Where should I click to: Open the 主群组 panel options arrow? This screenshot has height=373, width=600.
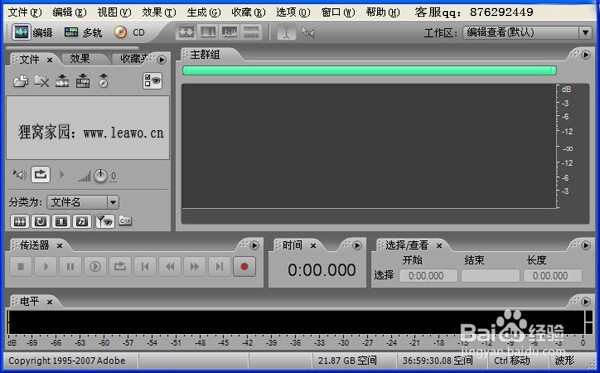[x=586, y=55]
